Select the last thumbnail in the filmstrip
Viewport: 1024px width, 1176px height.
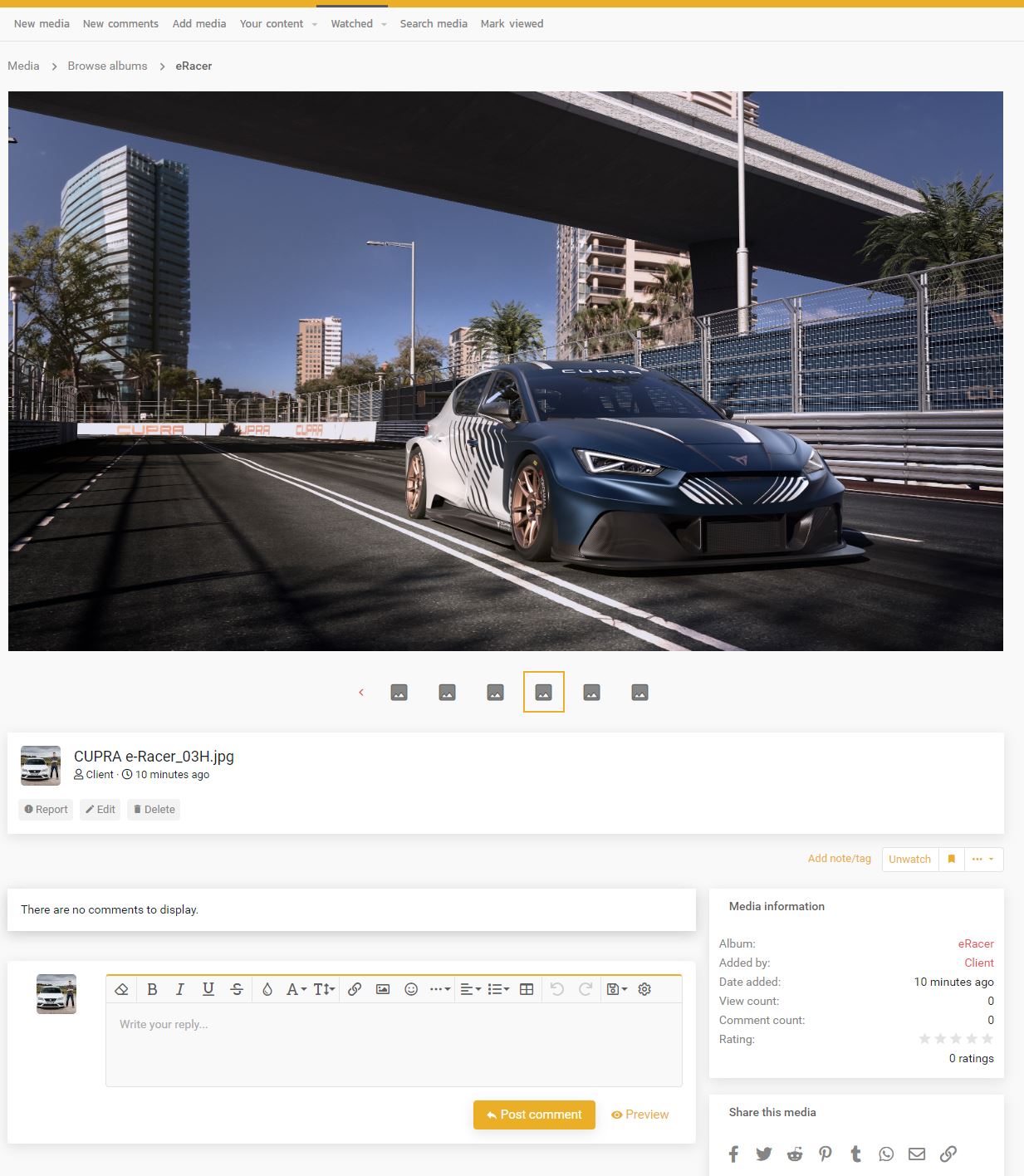[x=640, y=693]
